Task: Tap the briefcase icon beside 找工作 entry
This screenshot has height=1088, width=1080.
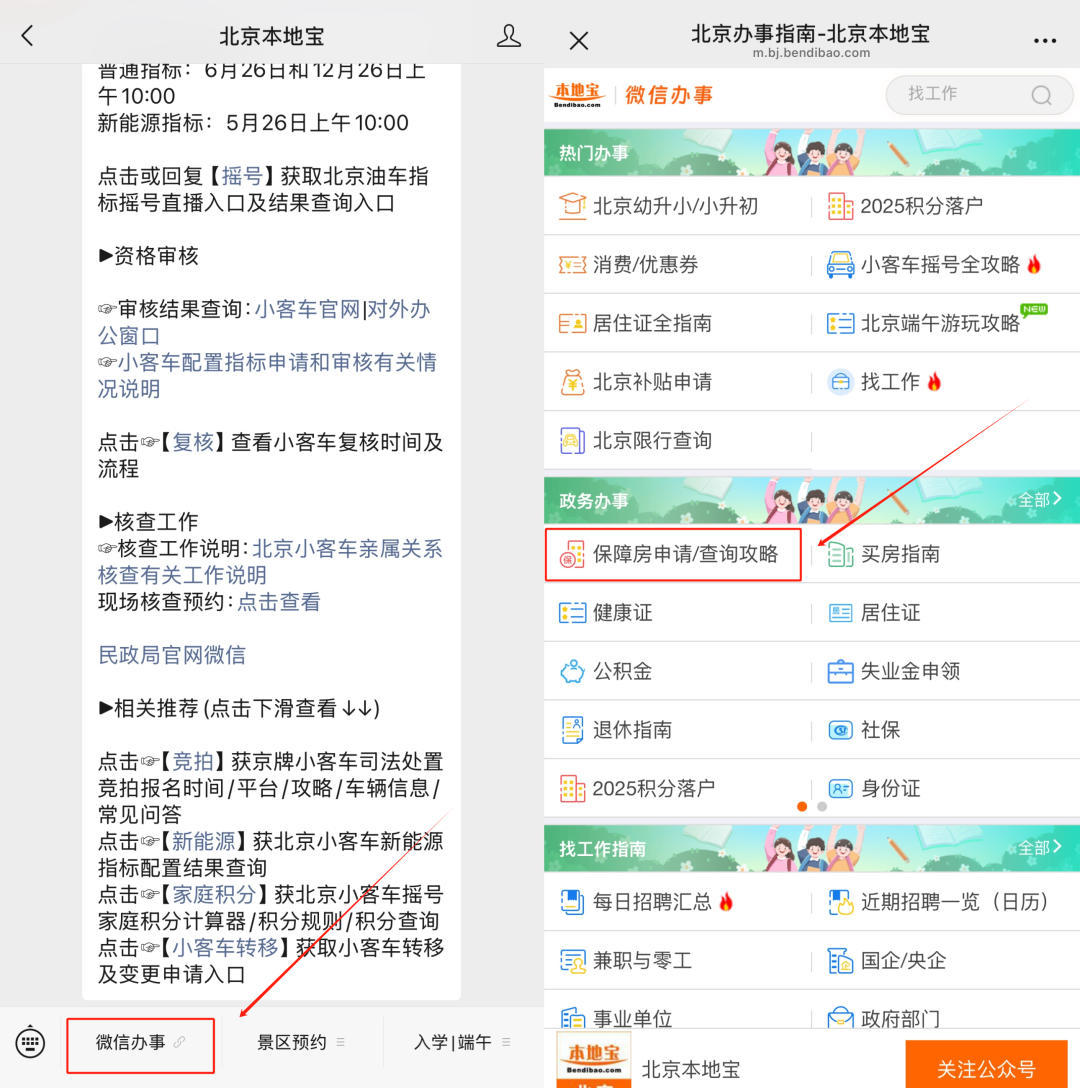Action: pyautogui.click(x=840, y=382)
